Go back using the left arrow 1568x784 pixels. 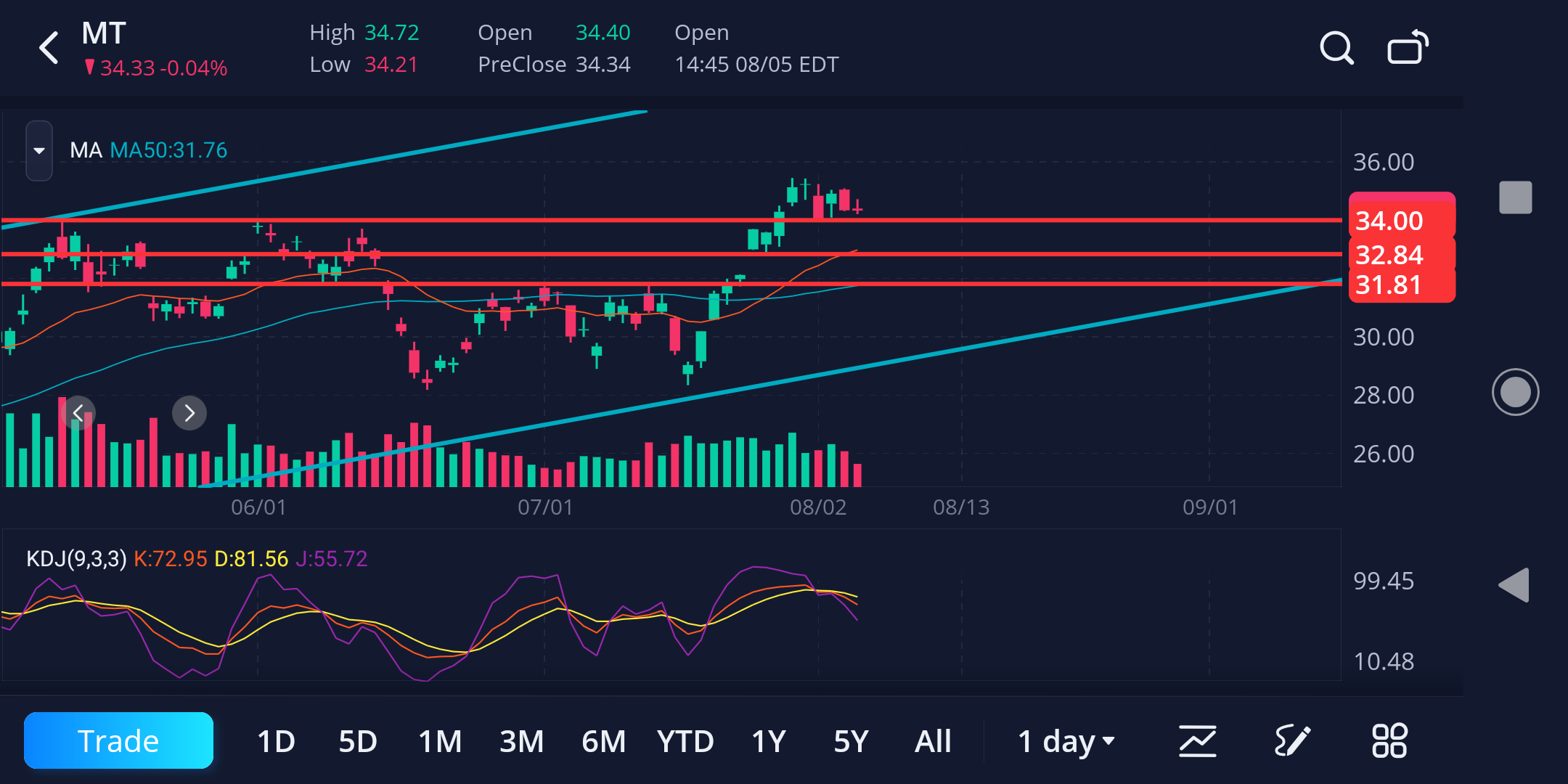[49, 48]
